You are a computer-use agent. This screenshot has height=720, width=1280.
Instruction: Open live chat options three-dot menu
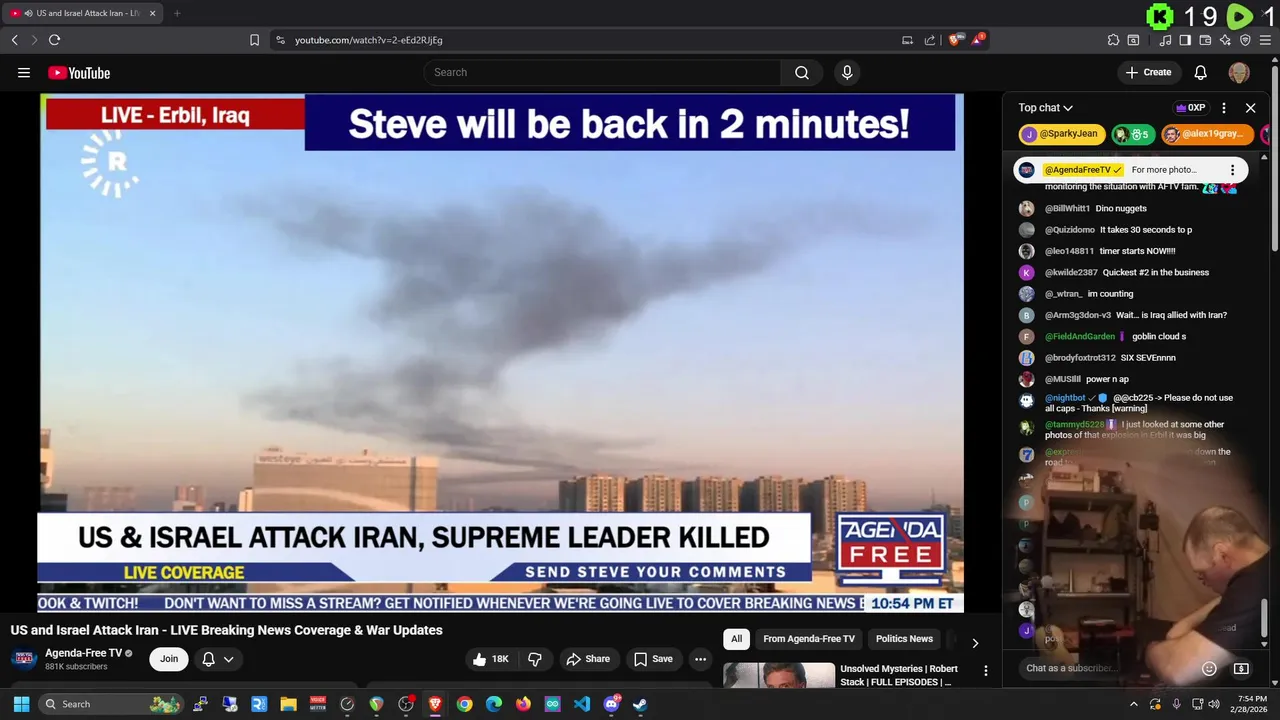[x=1224, y=108]
